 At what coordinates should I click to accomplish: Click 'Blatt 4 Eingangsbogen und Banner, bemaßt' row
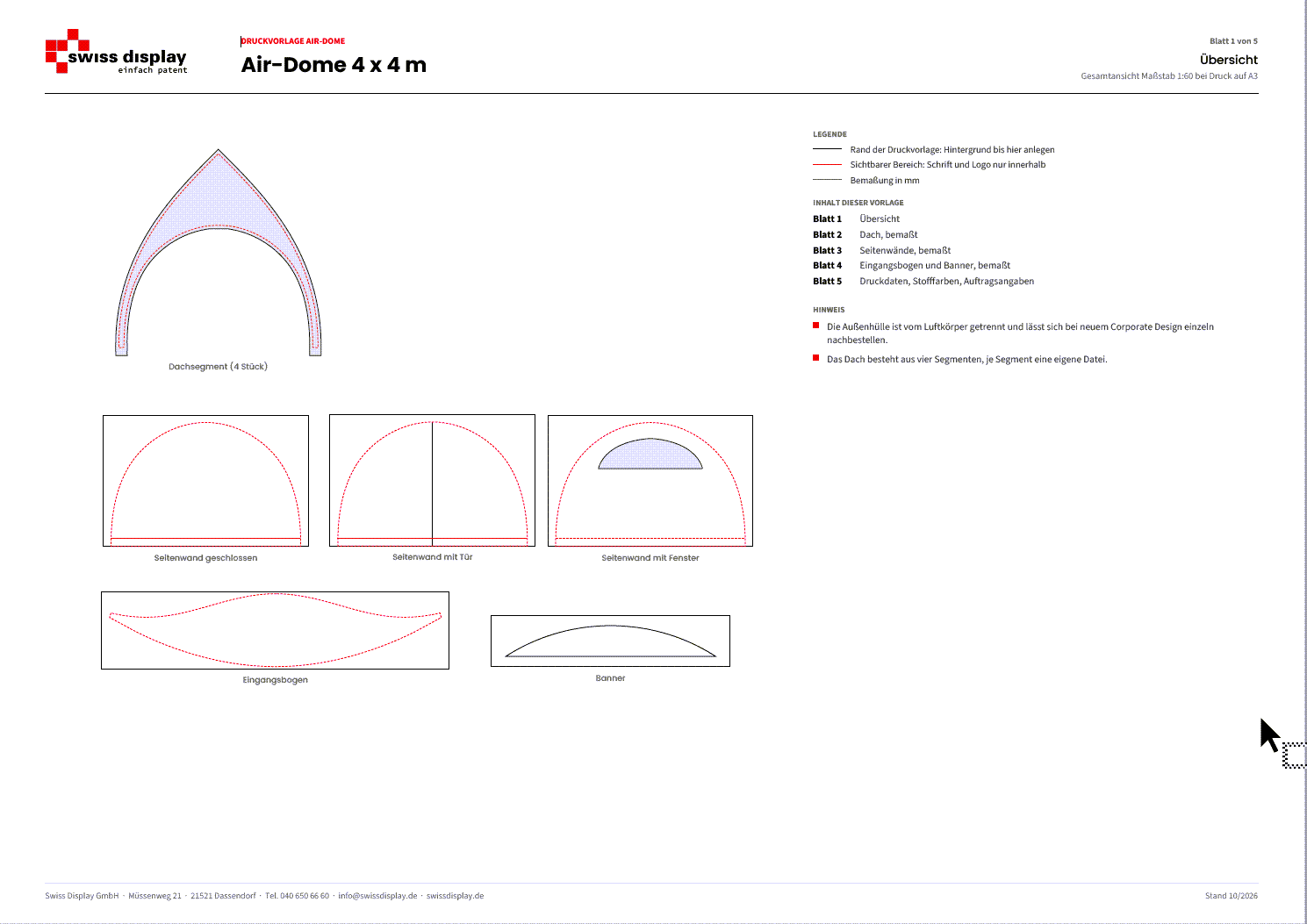click(x=912, y=266)
